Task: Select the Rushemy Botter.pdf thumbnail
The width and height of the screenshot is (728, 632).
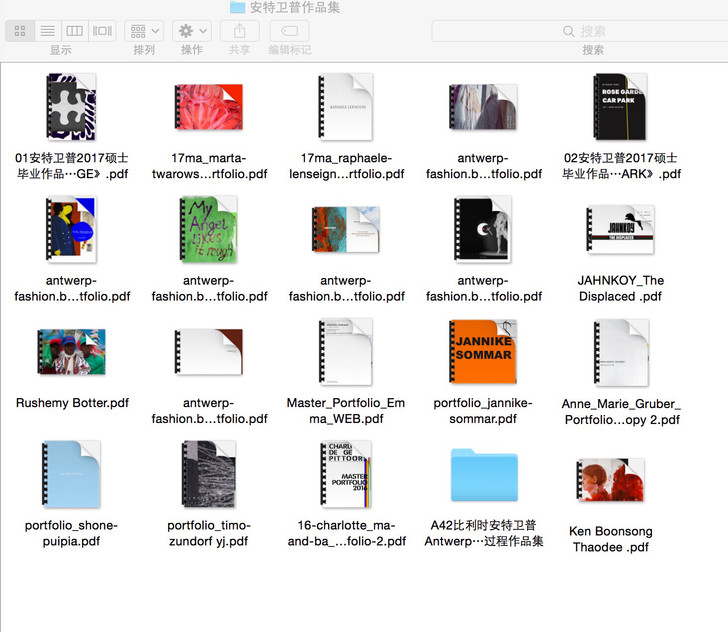Action: pos(71,352)
